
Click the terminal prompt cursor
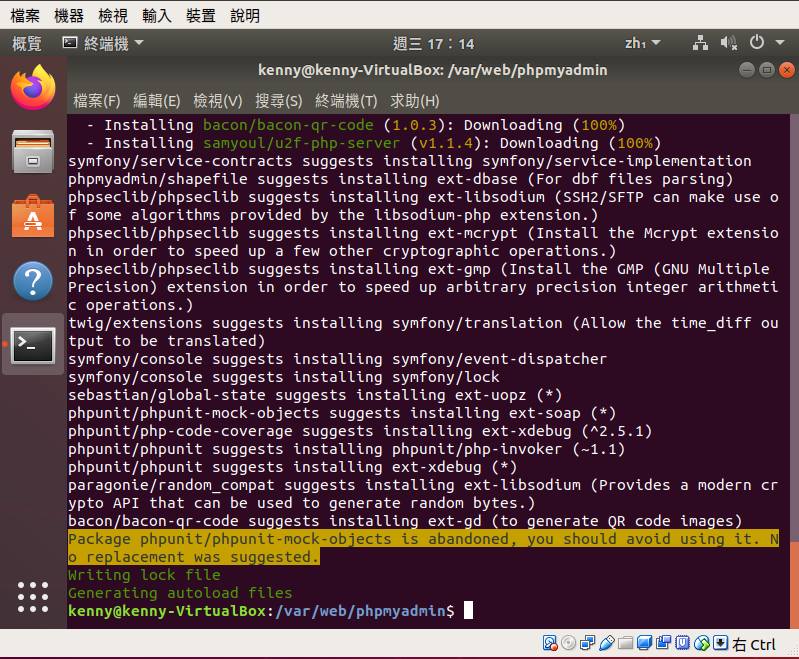[x=468, y=610]
